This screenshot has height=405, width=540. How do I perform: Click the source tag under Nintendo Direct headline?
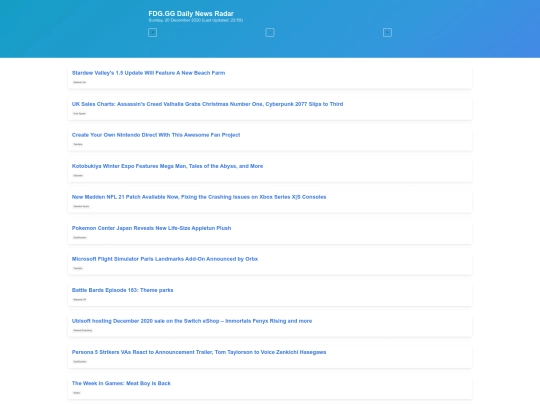tap(78, 144)
